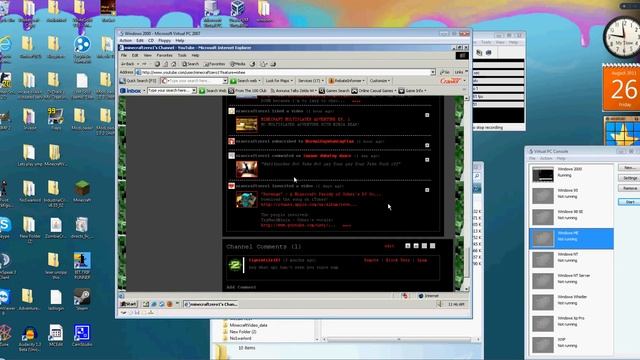Click the Inbox toolbar logo
Image resolution: width=640 pixels, height=360 pixels.
[131, 91]
